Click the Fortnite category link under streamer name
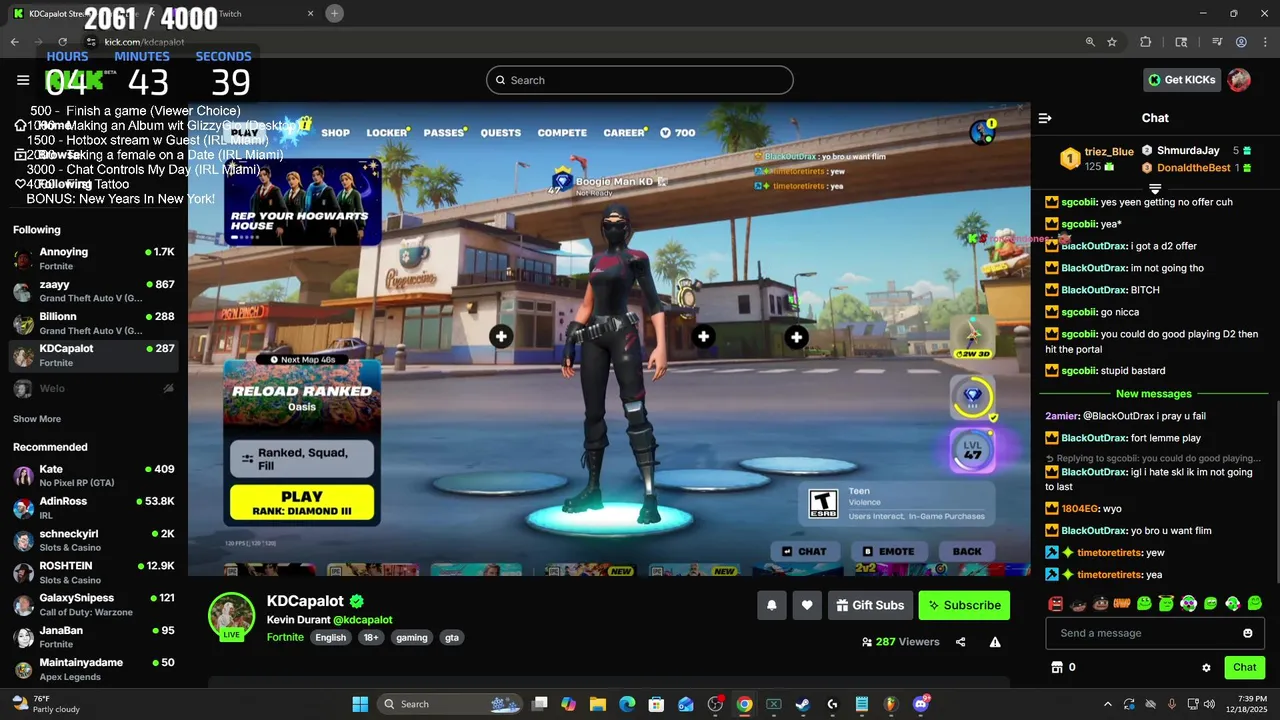1280x720 pixels. tap(285, 637)
